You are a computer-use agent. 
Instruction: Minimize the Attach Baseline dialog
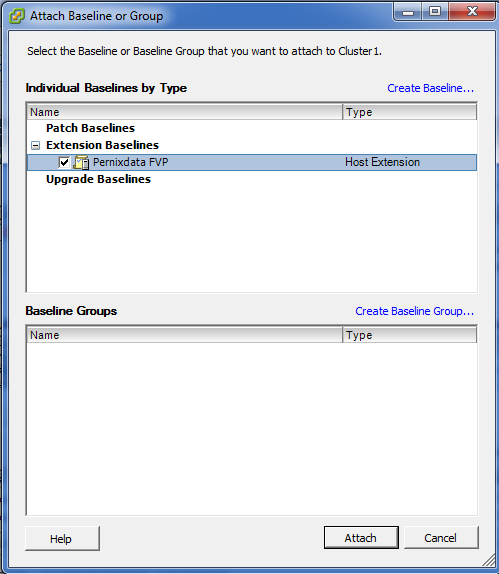click(407, 12)
